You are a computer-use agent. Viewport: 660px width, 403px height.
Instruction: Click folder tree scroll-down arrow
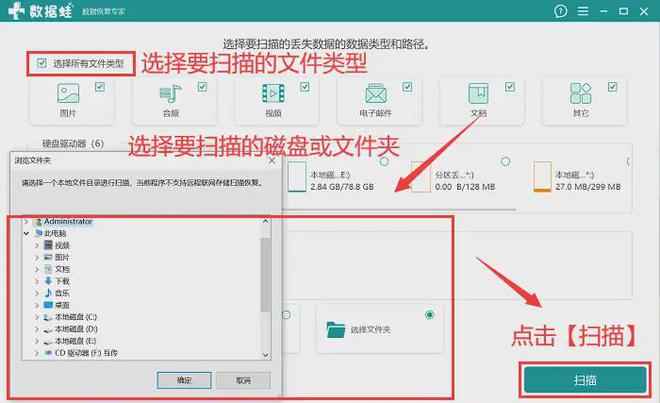(266, 355)
